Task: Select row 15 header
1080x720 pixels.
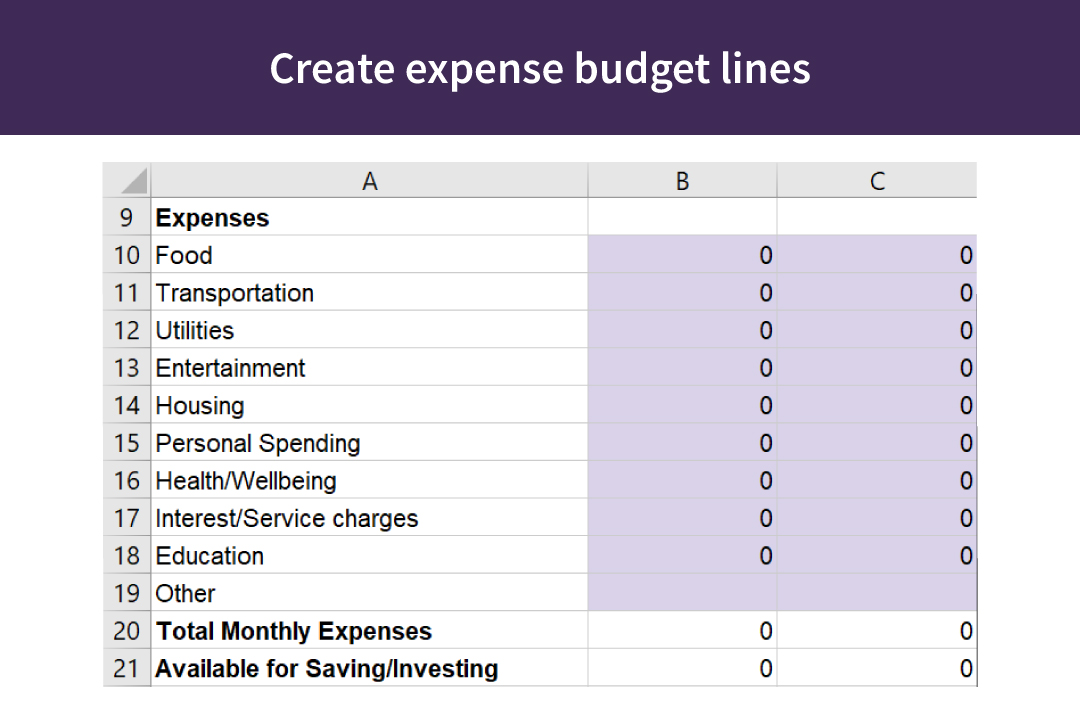Action: [x=126, y=442]
